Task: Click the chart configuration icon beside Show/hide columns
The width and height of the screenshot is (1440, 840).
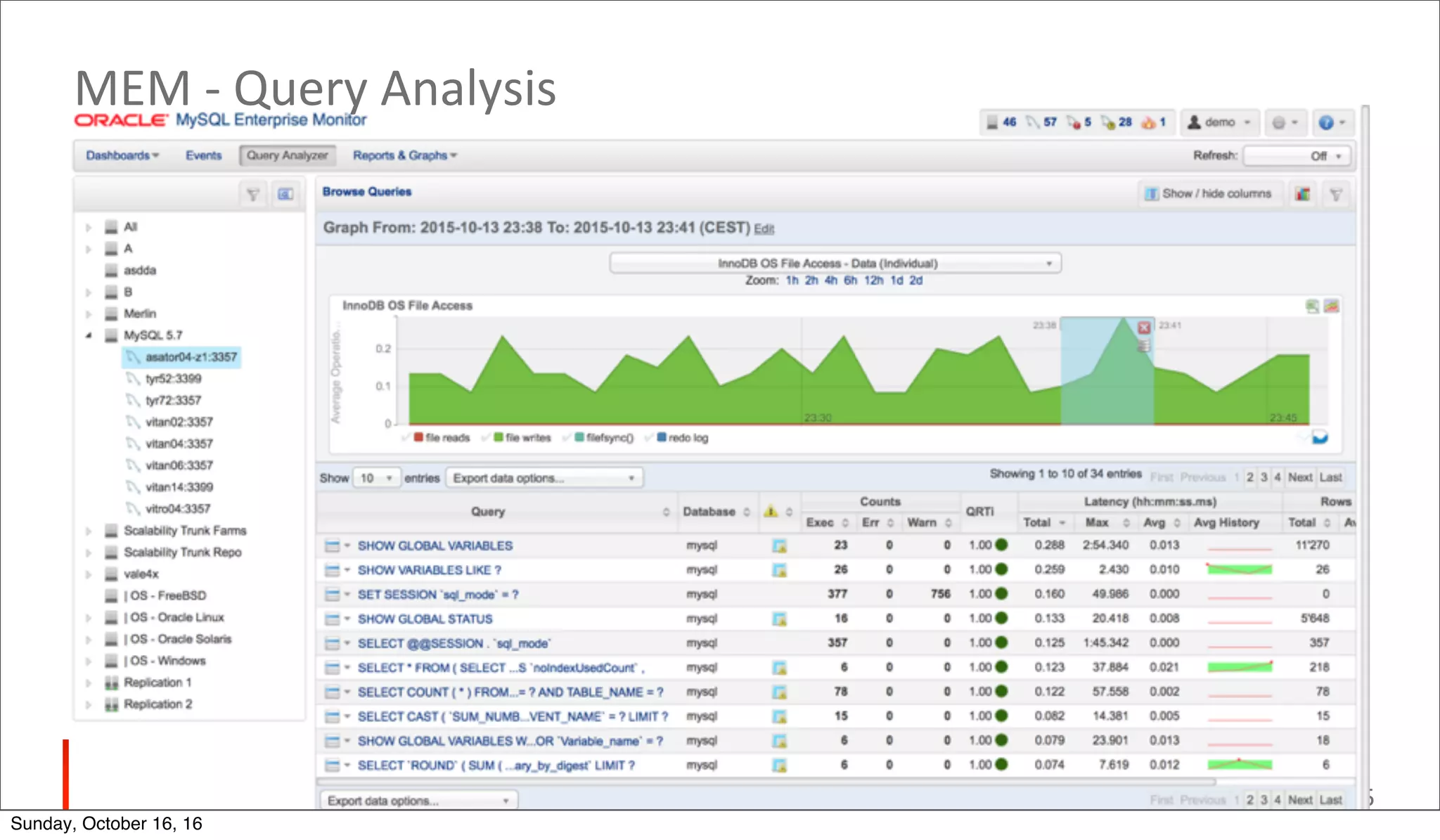Action: coord(1303,194)
